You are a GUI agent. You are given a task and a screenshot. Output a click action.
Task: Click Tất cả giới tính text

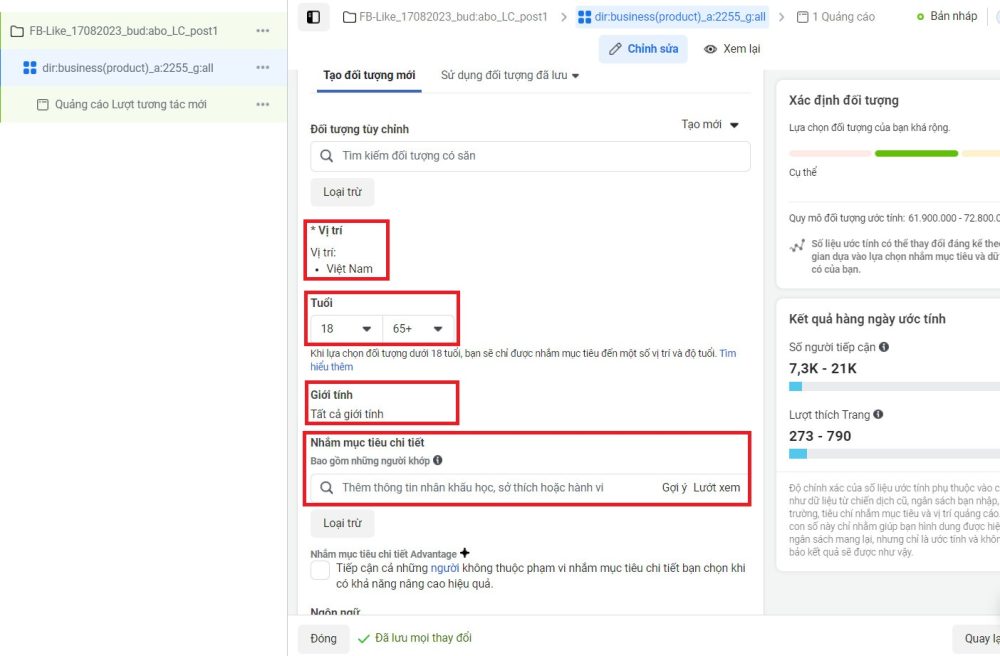(x=347, y=414)
